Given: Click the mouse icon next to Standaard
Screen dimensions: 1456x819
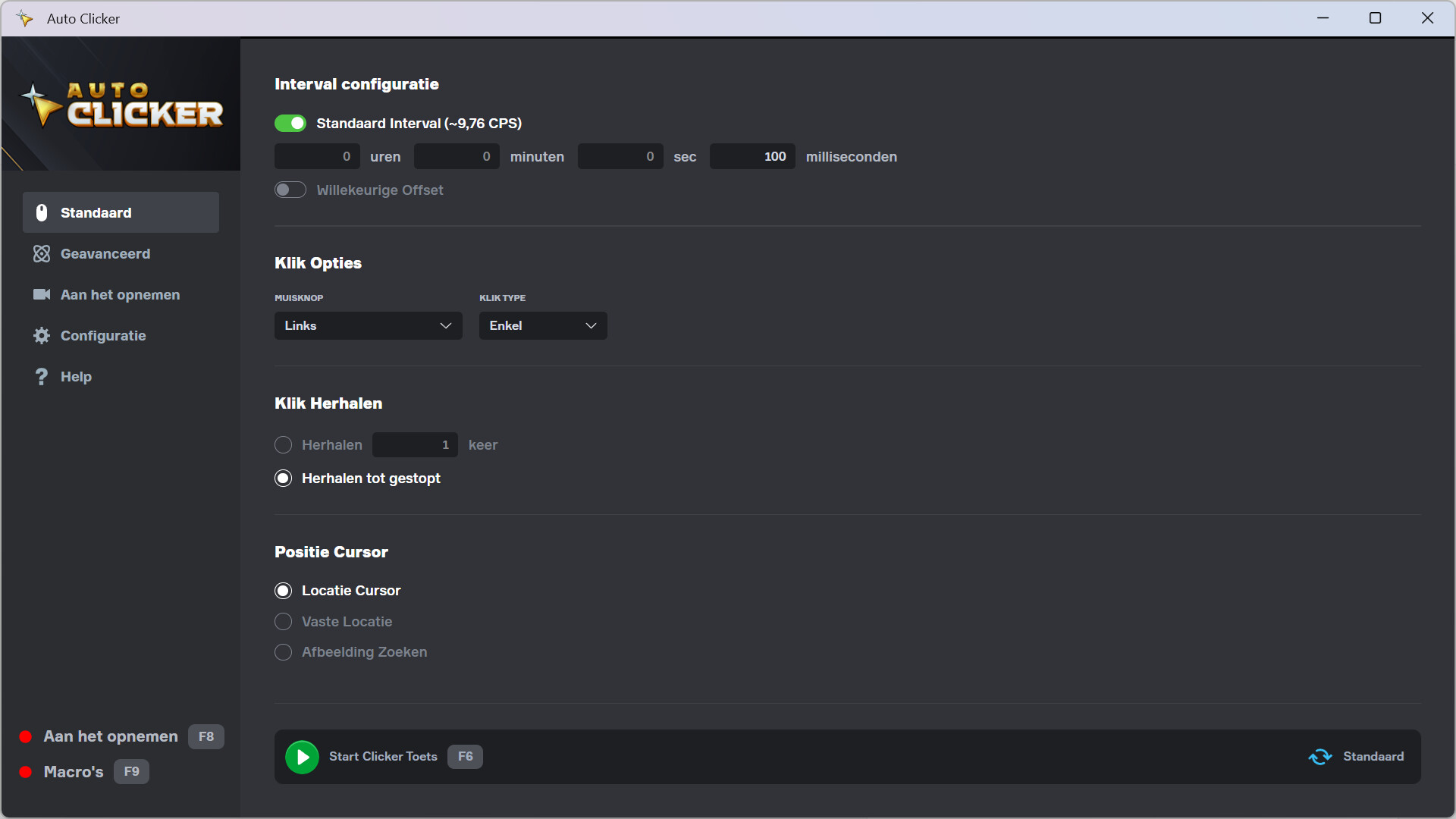Looking at the screenshot, I should point(42,212).
